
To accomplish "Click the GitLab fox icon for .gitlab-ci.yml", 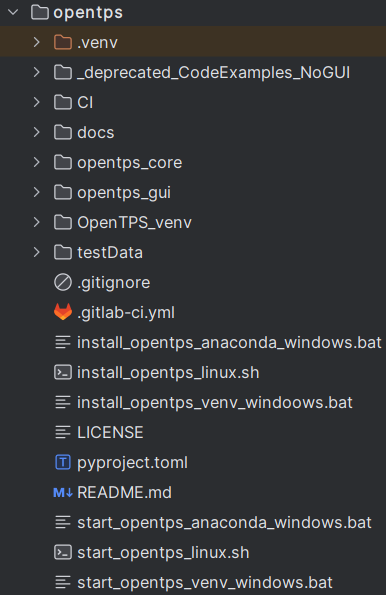I will pyautogui.click(x=63, y=312).
